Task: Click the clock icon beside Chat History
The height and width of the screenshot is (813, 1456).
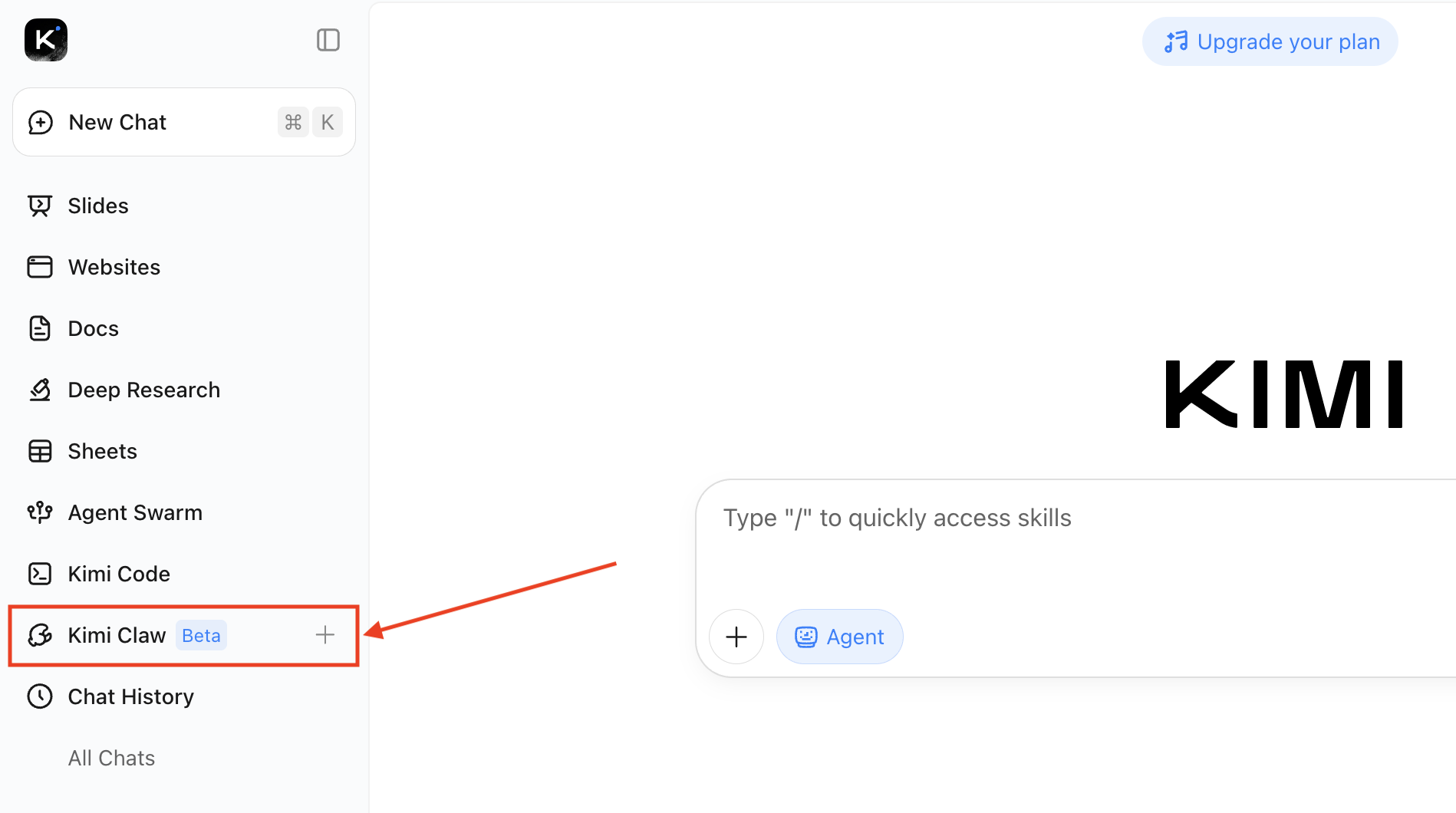Action: coord(40,696)
